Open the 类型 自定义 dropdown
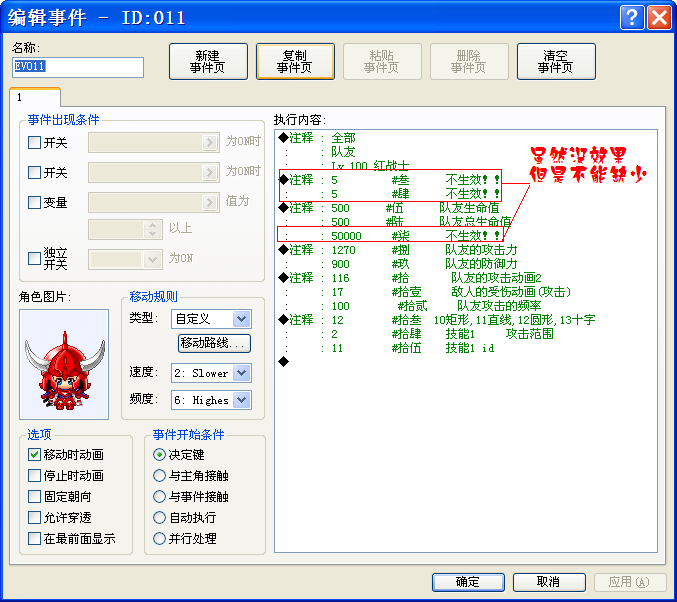This screenshot has height=602, width=677. coord(212,319)
